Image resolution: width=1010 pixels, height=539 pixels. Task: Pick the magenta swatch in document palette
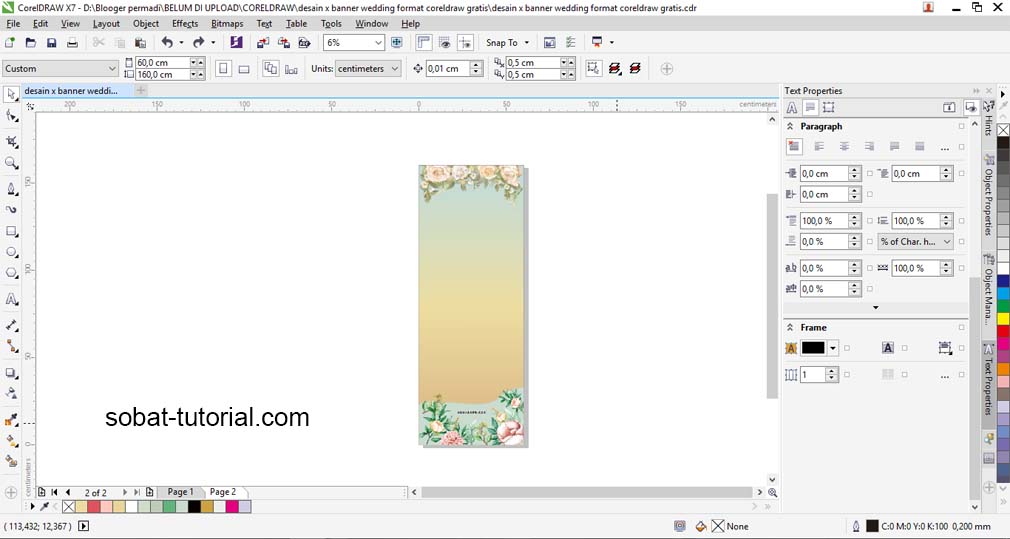pyautogui.click(x=231, y=507)
